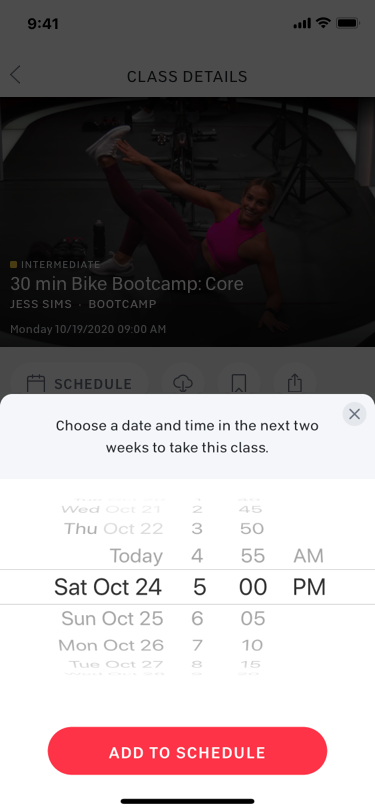The height and width of the screenshot is (812, 375).
Task: Choose Today in the date wheel
Action: [x=136, y=556]
